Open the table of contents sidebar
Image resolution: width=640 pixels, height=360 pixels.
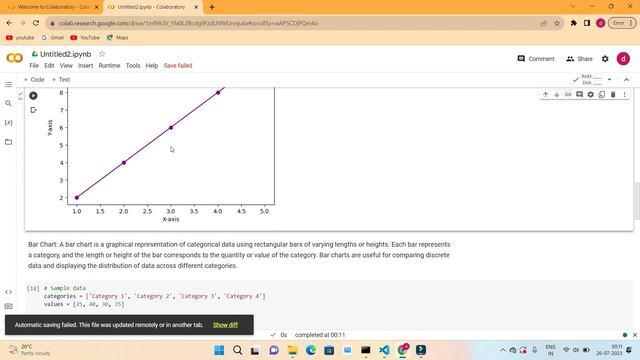pos(8,84)
